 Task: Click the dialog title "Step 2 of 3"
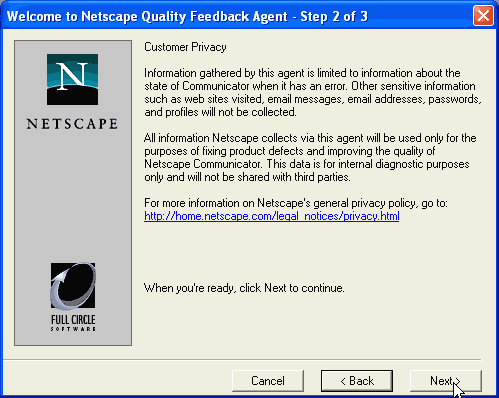coord(334,16)
